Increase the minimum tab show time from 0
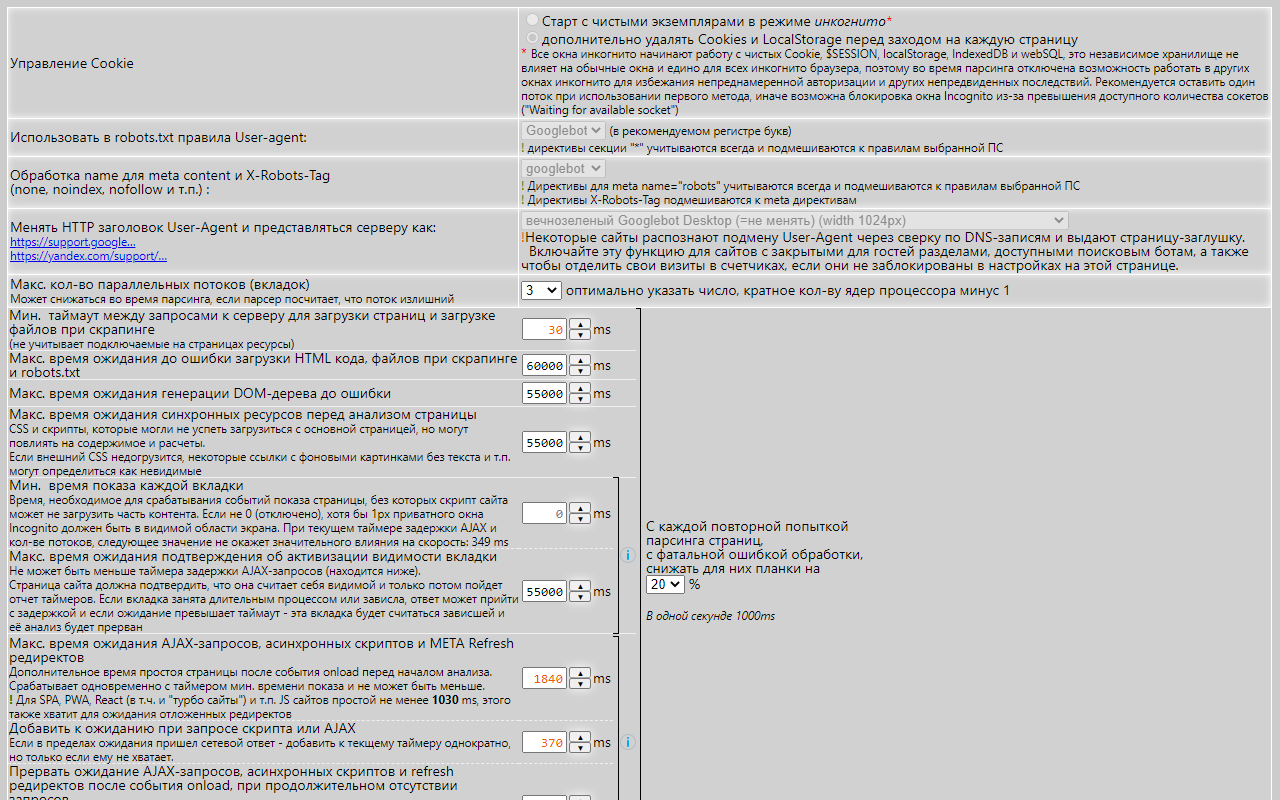The image size is (1280, 800). [579, 508]
